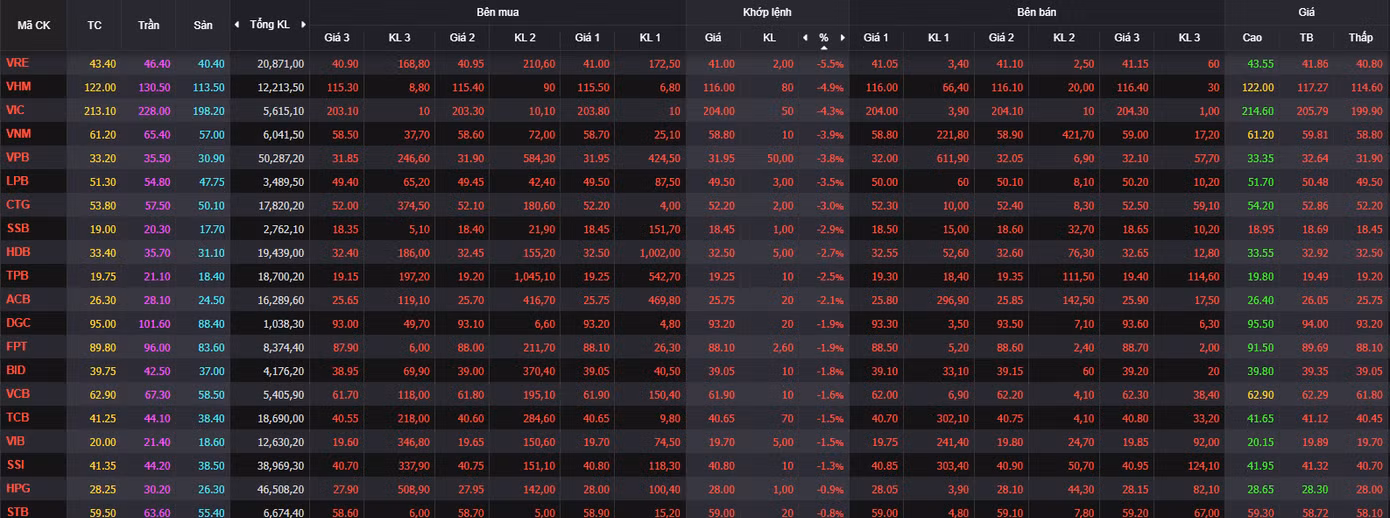This screenshot has width=1390, height=518.
Task: Click SSI's -1.3% change cell
Action: point(830,464)
